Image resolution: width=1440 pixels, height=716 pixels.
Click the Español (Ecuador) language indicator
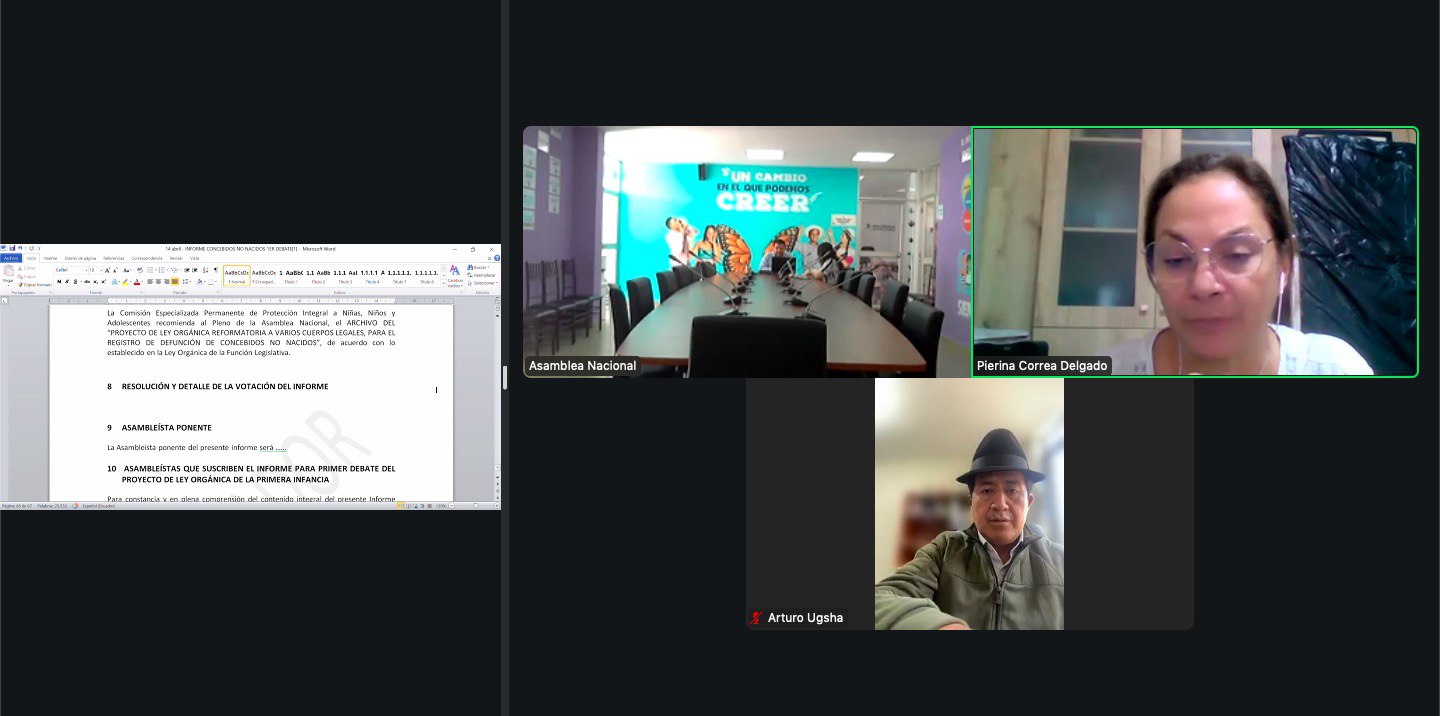point(98,506)
